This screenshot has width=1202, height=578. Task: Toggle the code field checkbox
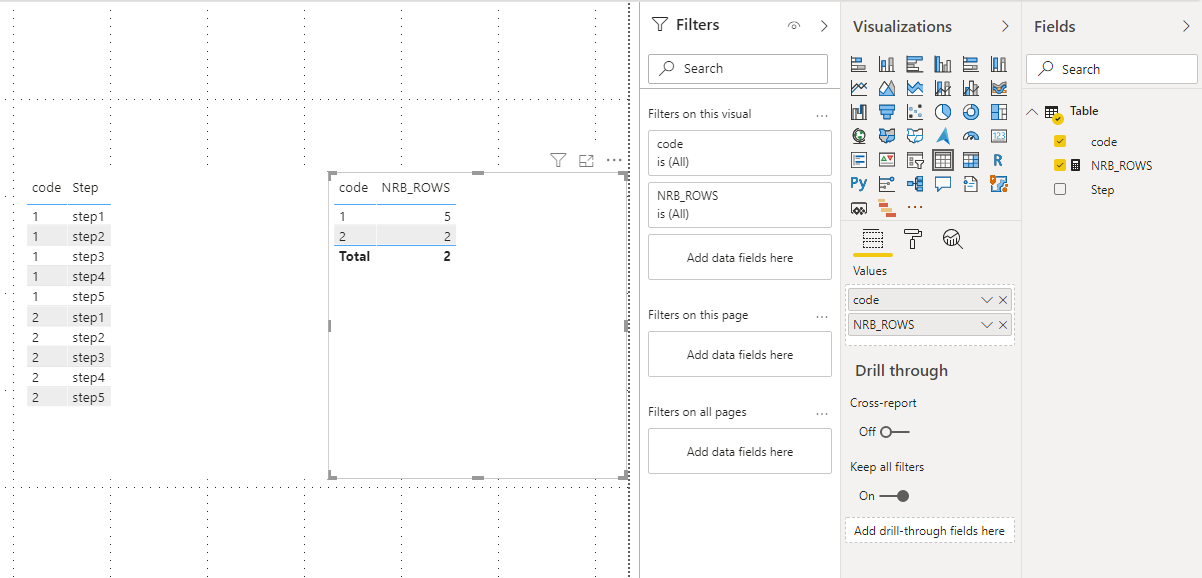pyautogui.click(x=1060, y=142)
